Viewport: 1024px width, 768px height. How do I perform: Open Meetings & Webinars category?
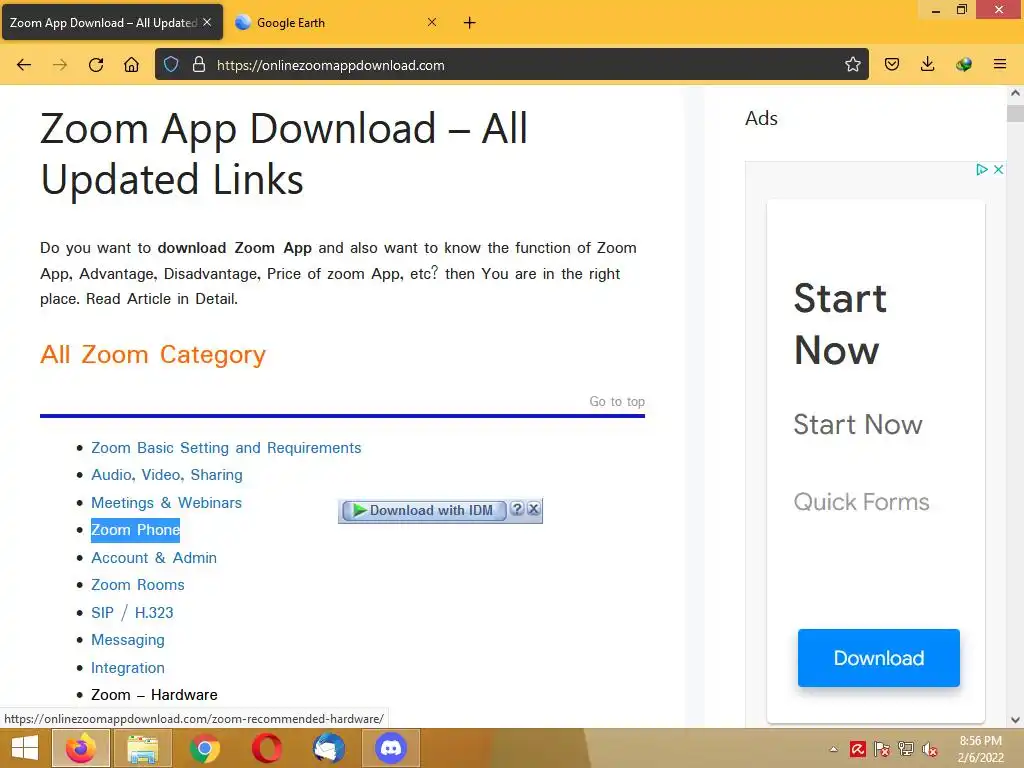(167, 503)
